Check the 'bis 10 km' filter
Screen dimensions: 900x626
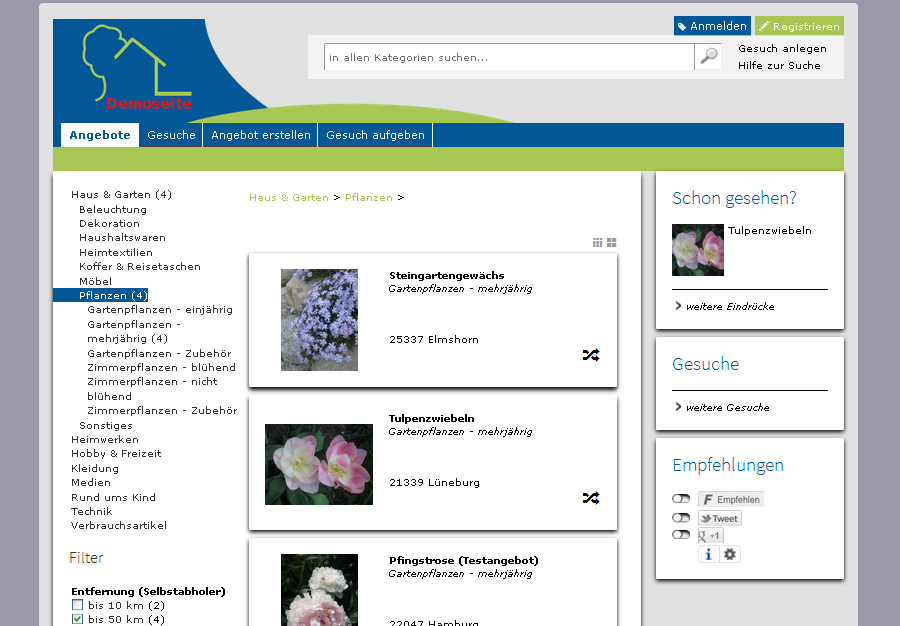point(77,605)
